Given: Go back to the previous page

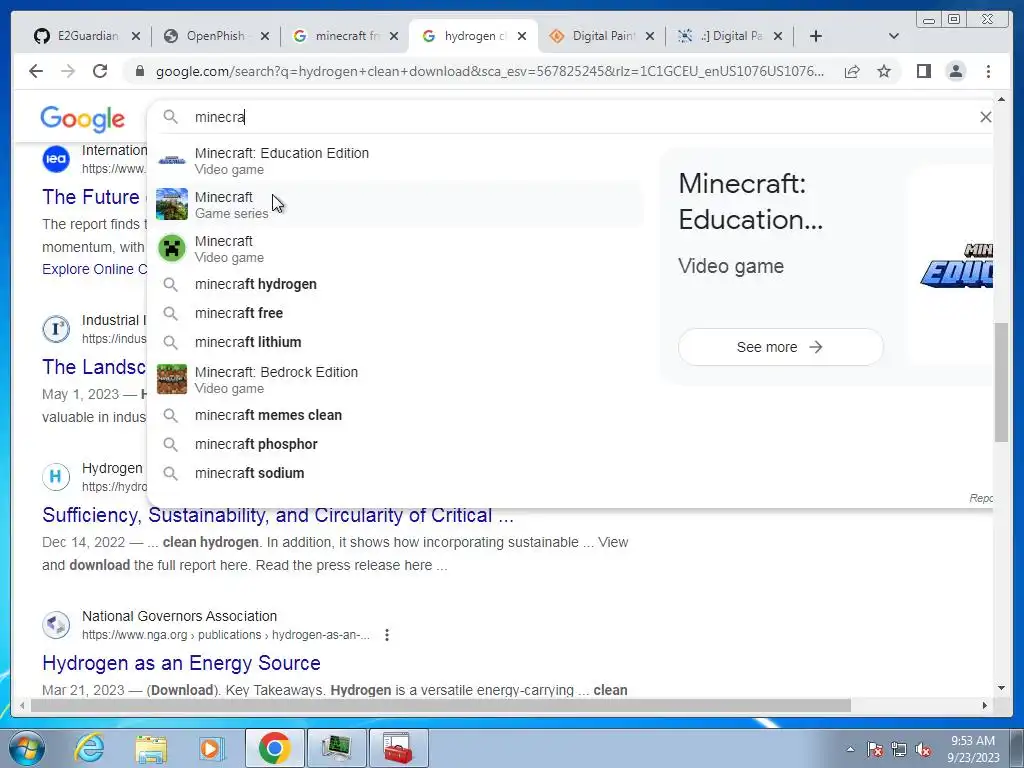Looking at the screenshot, I should click(x=36, y=71).
